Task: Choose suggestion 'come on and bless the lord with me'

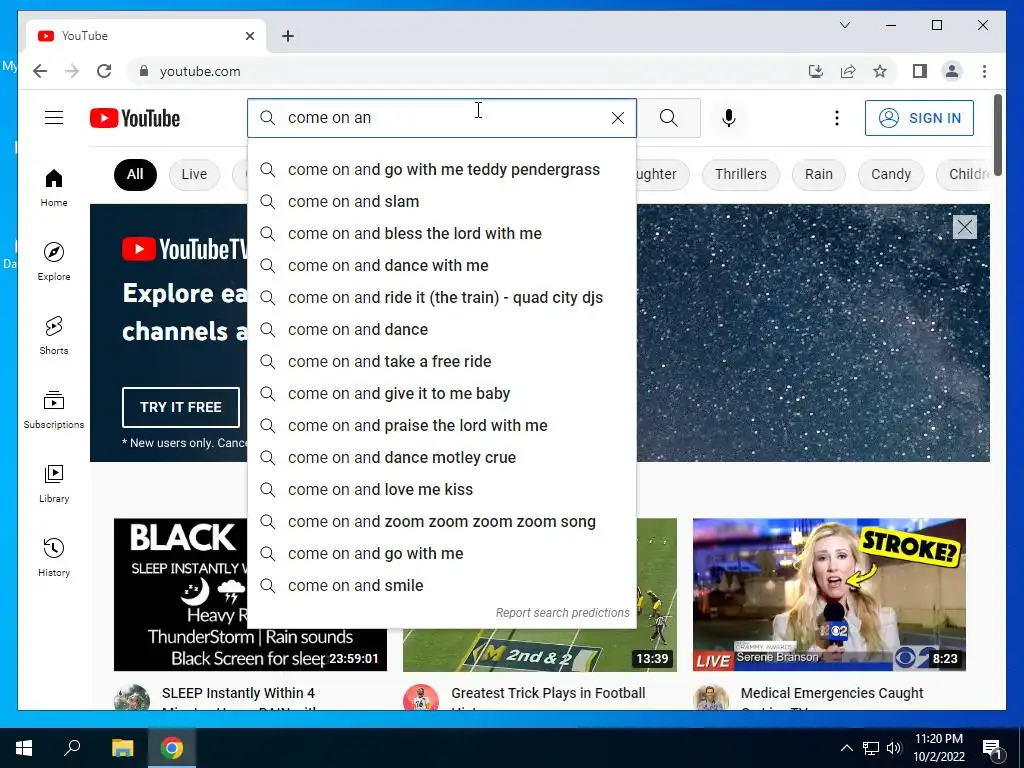Action: 441,233
